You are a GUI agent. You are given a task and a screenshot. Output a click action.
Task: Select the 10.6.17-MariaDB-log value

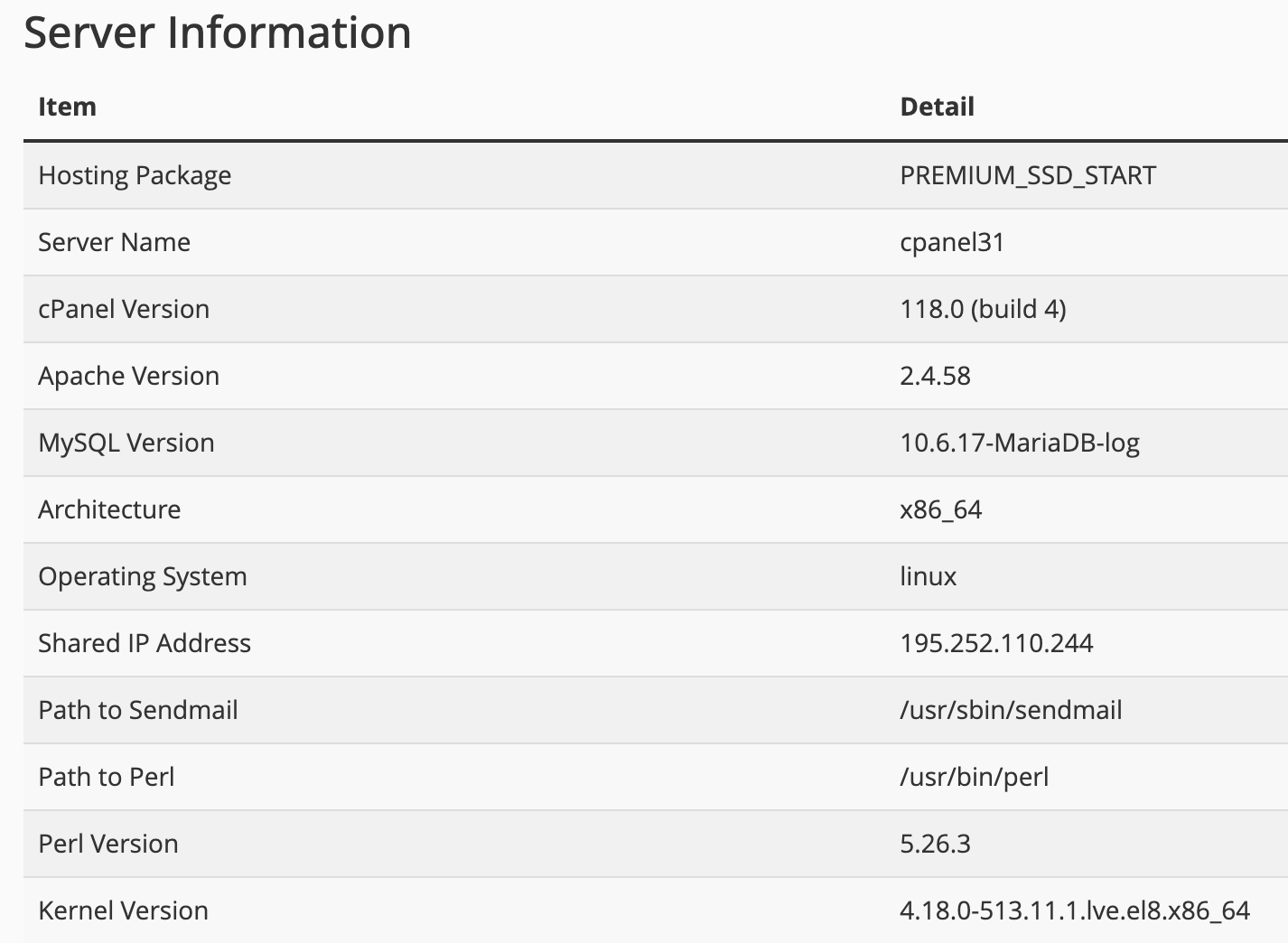pyautogui.click(x=1020, y=443)
